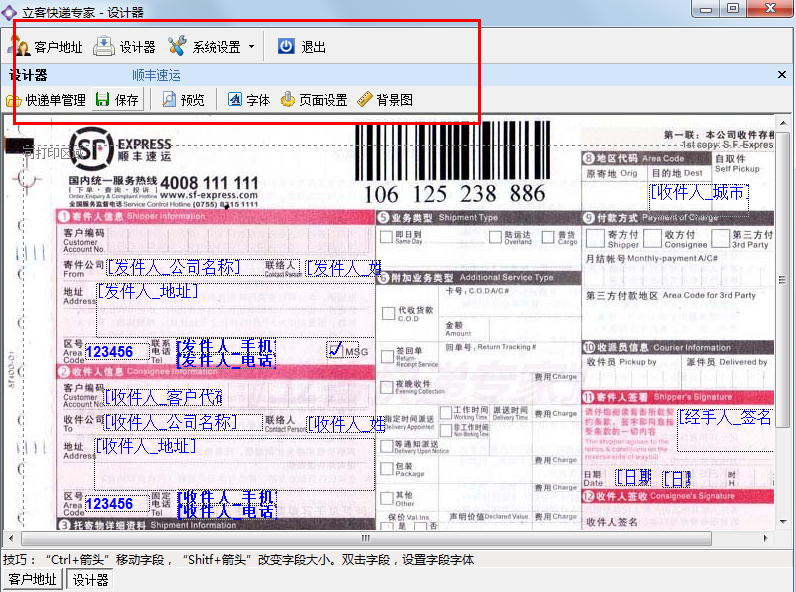796x592 pixels.
Task: Click the 退出 power icon
Action: [286, 46]
